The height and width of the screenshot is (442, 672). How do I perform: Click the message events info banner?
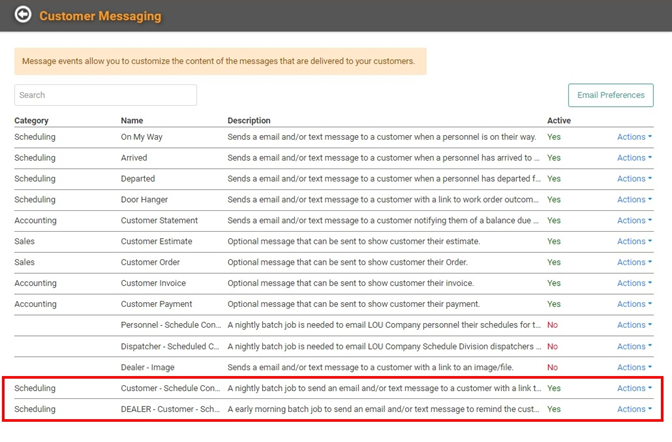pyautogui.click(x=220, y=61)
